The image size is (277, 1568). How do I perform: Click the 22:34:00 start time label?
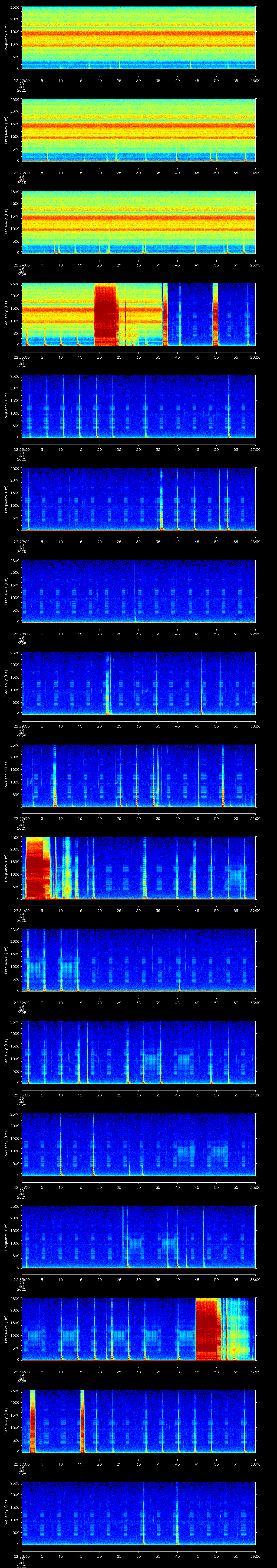(21, 1187)
